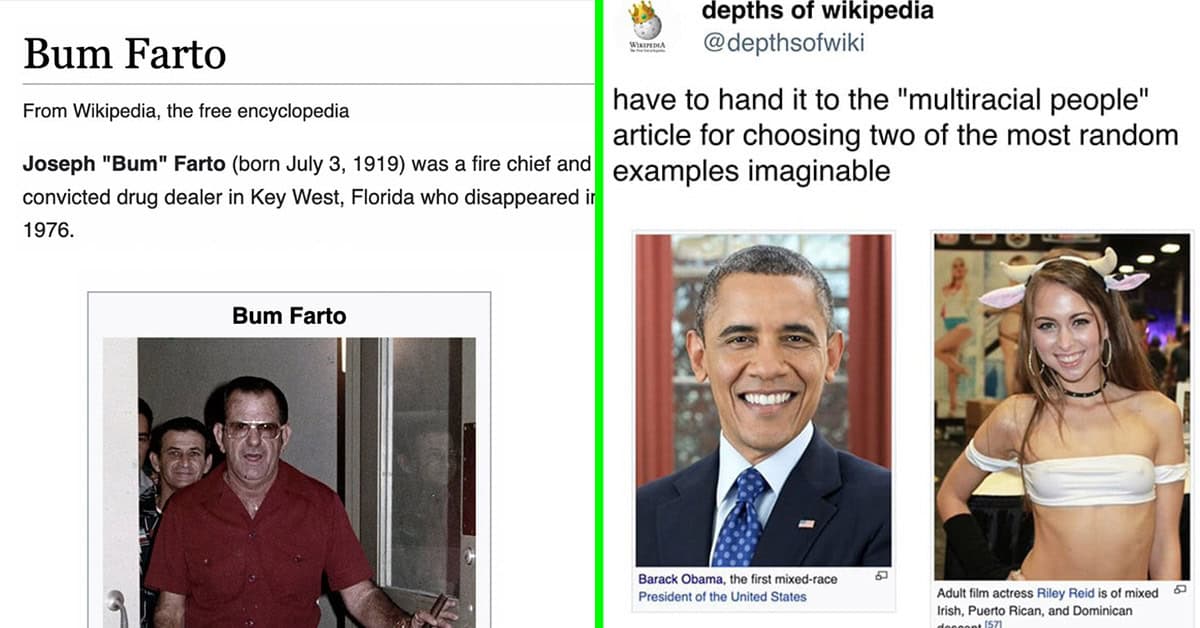Open the Bum Farto infobox photo
This screenshot has height=628, width=1200.
[289, 483]
